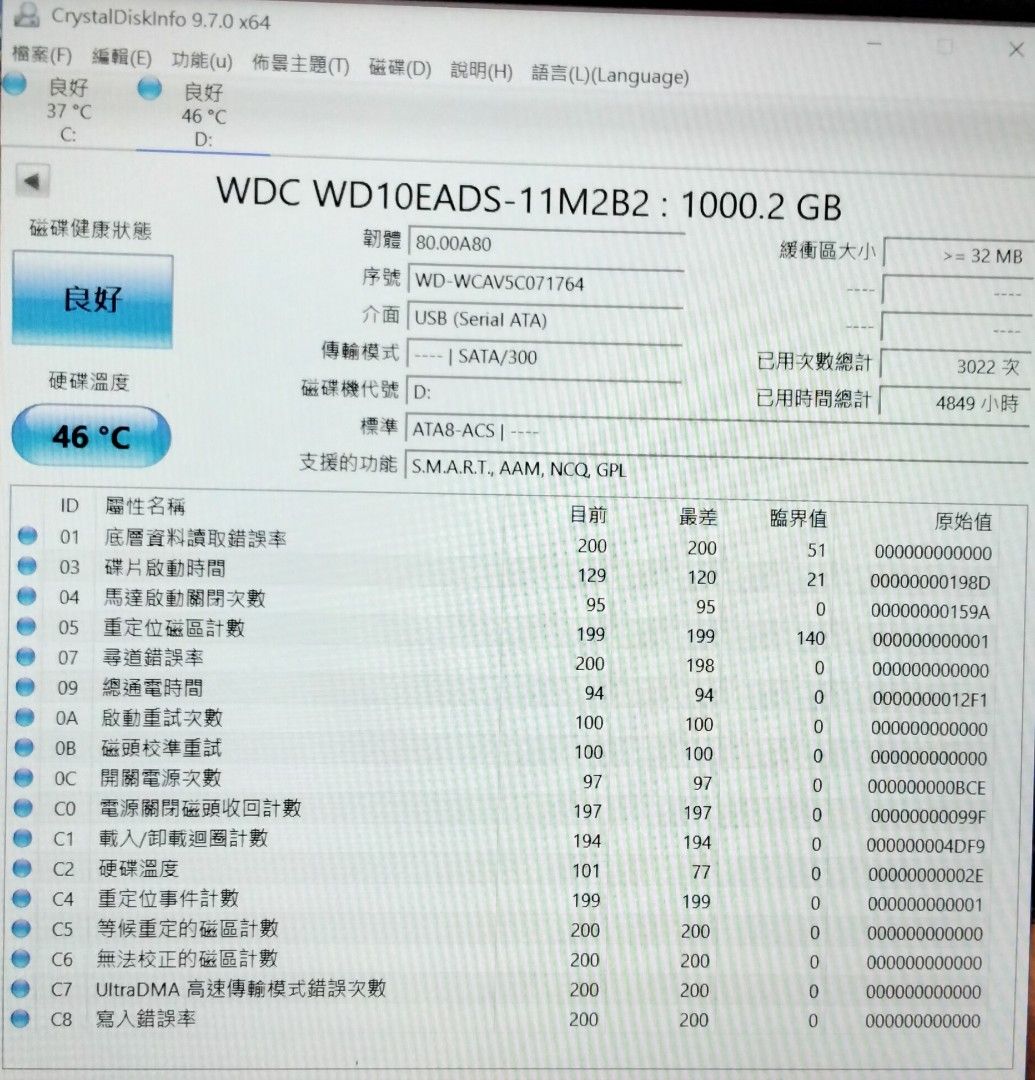Click the transfer mode field SATA/300
This screenshot has height=1080, width=1035.
click(544, 357)
